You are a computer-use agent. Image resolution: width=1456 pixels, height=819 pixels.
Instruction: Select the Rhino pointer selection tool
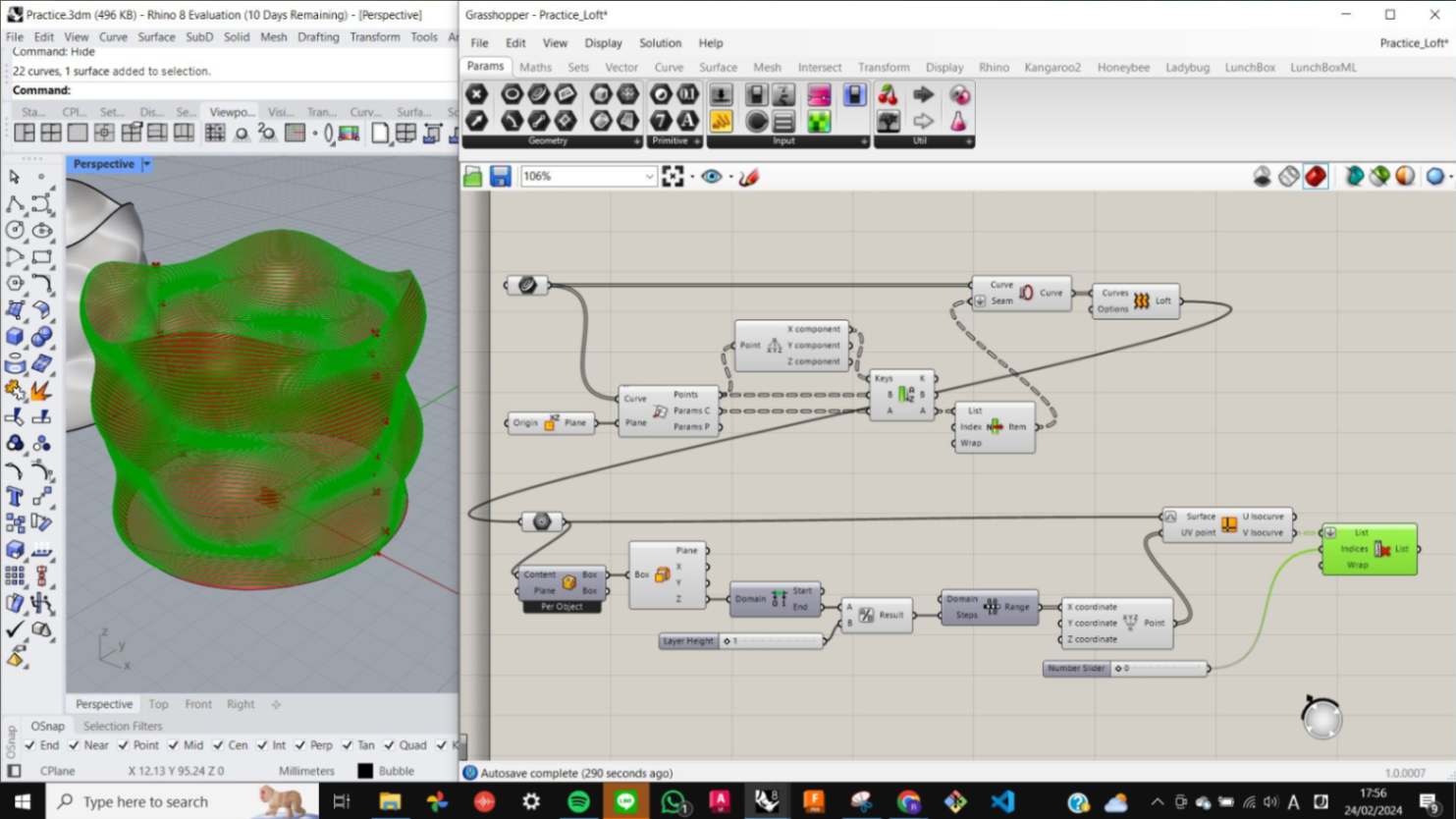click(15, 177)
